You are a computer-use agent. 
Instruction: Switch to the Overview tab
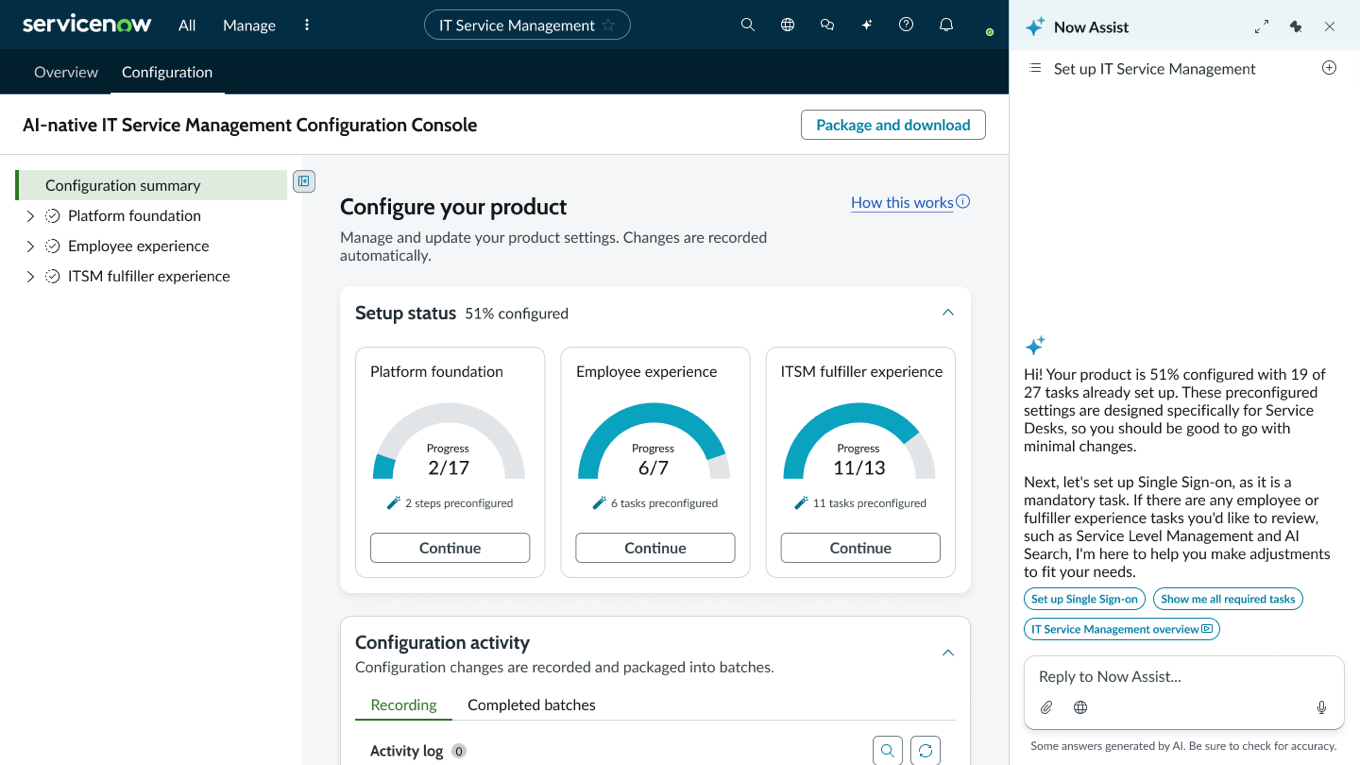click(x=66, y=72)
